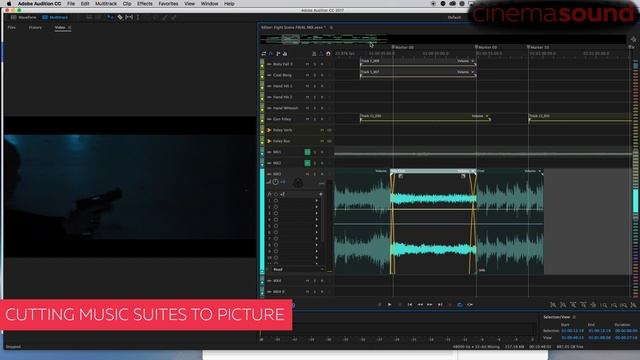Viewport: 640px width, 360px height.
Task: Show Sends track controls
Action: 278,53
